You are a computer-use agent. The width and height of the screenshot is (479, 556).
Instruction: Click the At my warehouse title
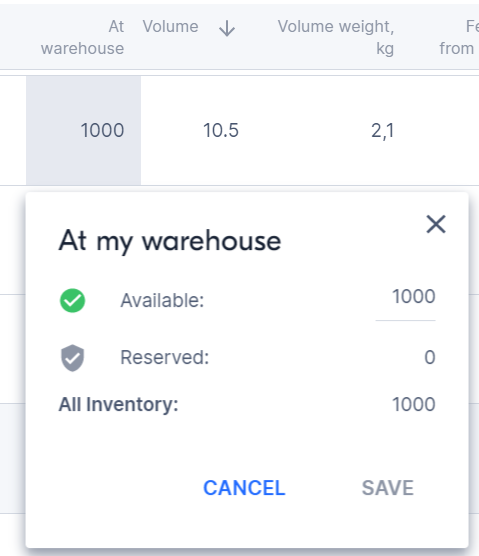tap(170, 241)
